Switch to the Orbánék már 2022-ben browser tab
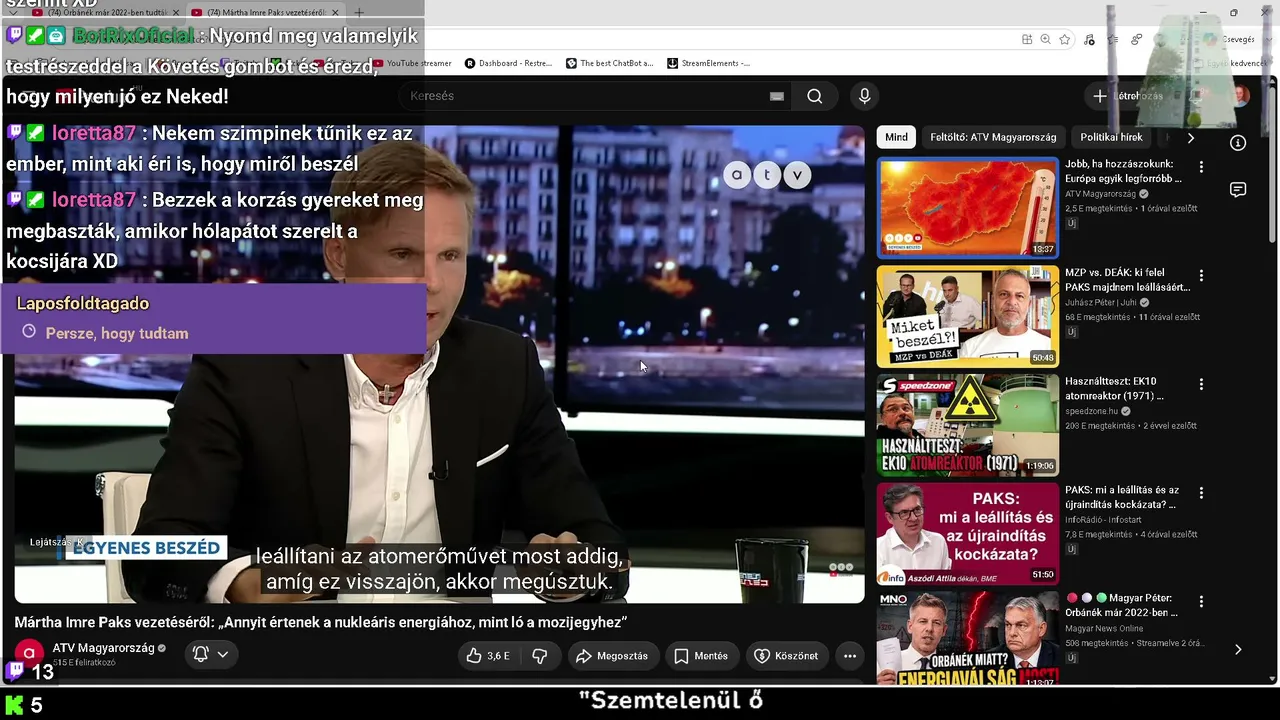Viewport: 1280px width, 720px height. coord(106,13)
